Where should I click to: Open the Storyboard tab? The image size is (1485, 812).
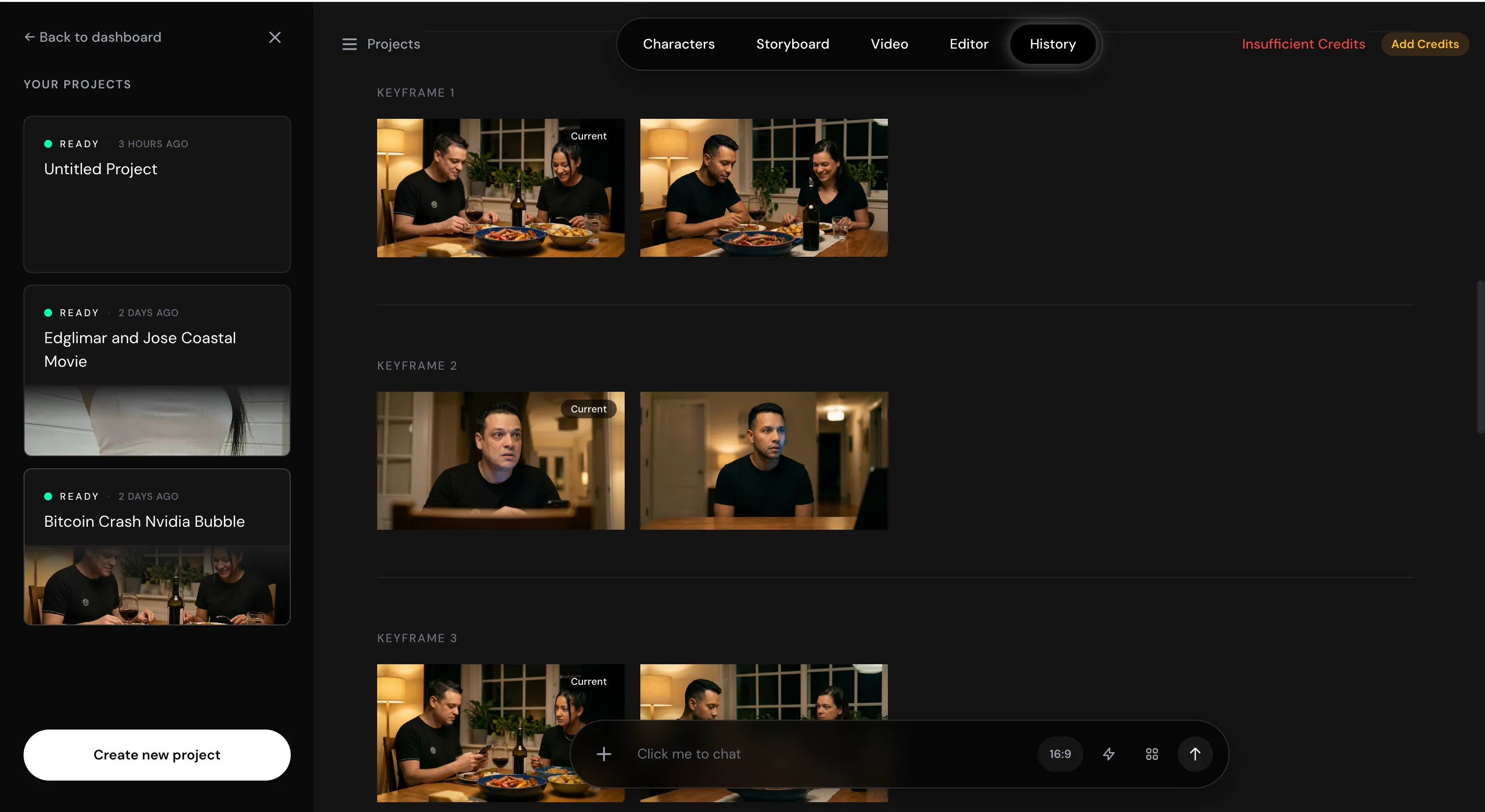pyautogui.click(x=792, y=44)
